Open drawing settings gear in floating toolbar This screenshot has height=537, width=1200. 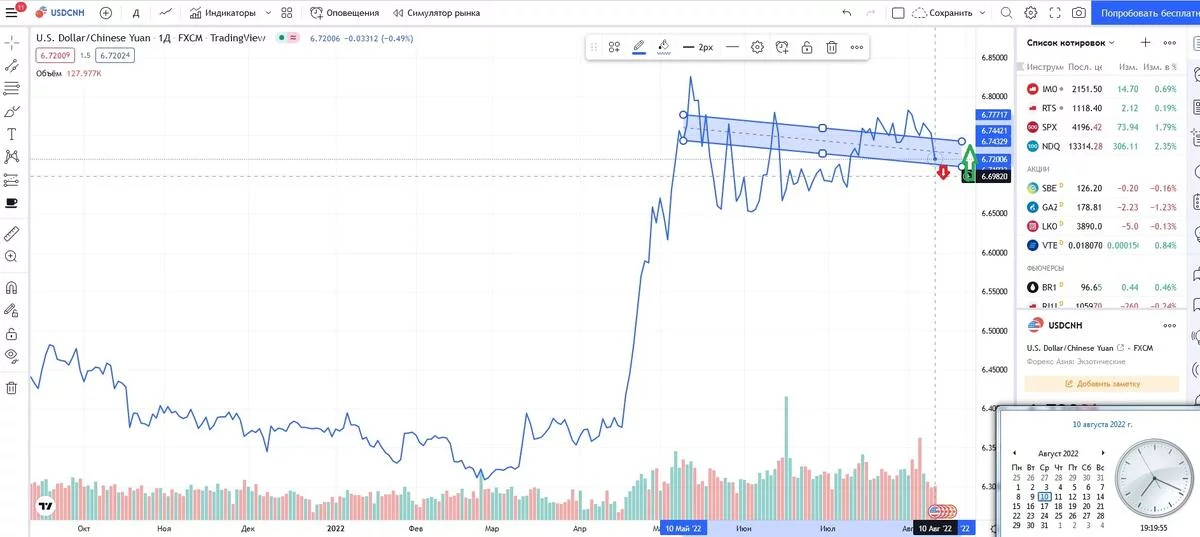click(x=758, y=47)
